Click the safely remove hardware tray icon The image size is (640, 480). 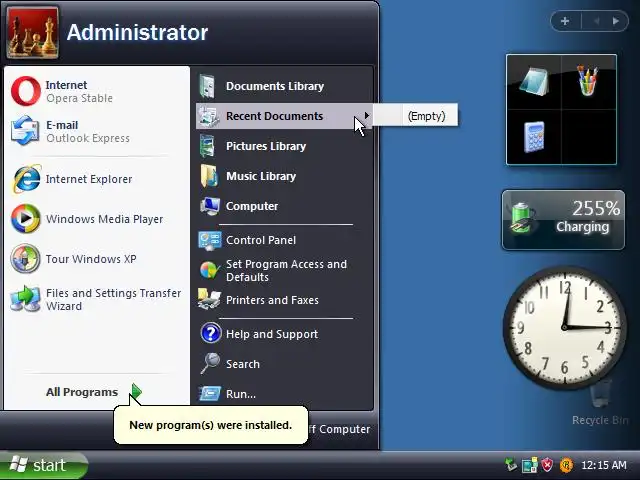(x=511, y=464)
